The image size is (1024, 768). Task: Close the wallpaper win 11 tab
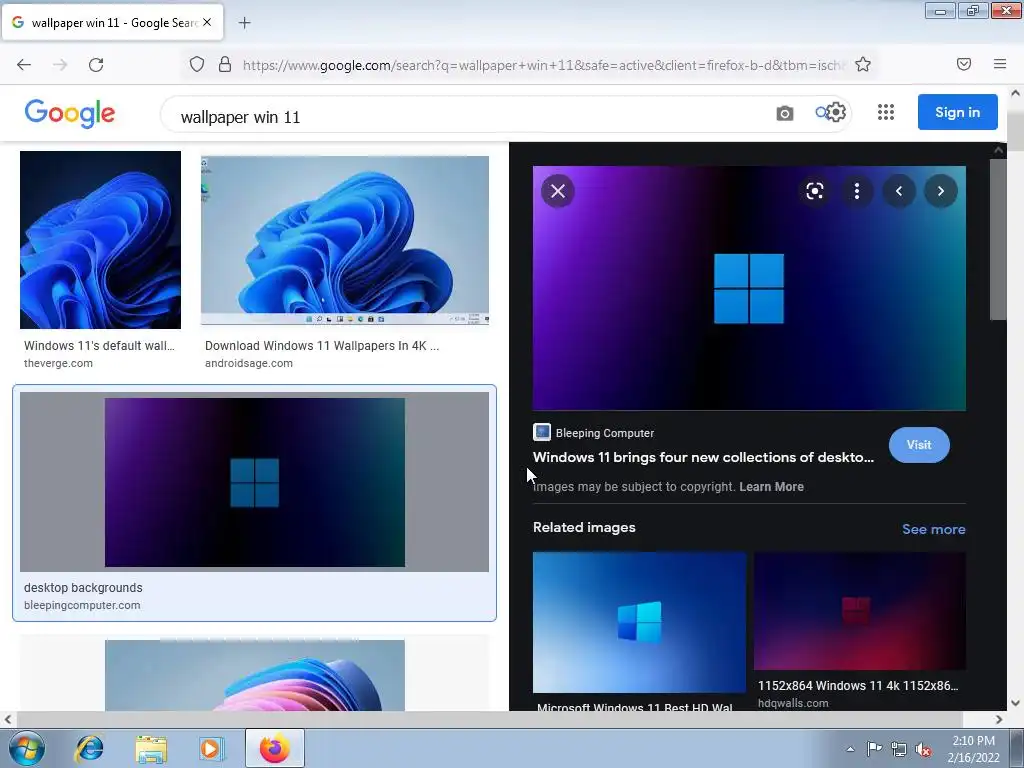(x=207, y=22)
